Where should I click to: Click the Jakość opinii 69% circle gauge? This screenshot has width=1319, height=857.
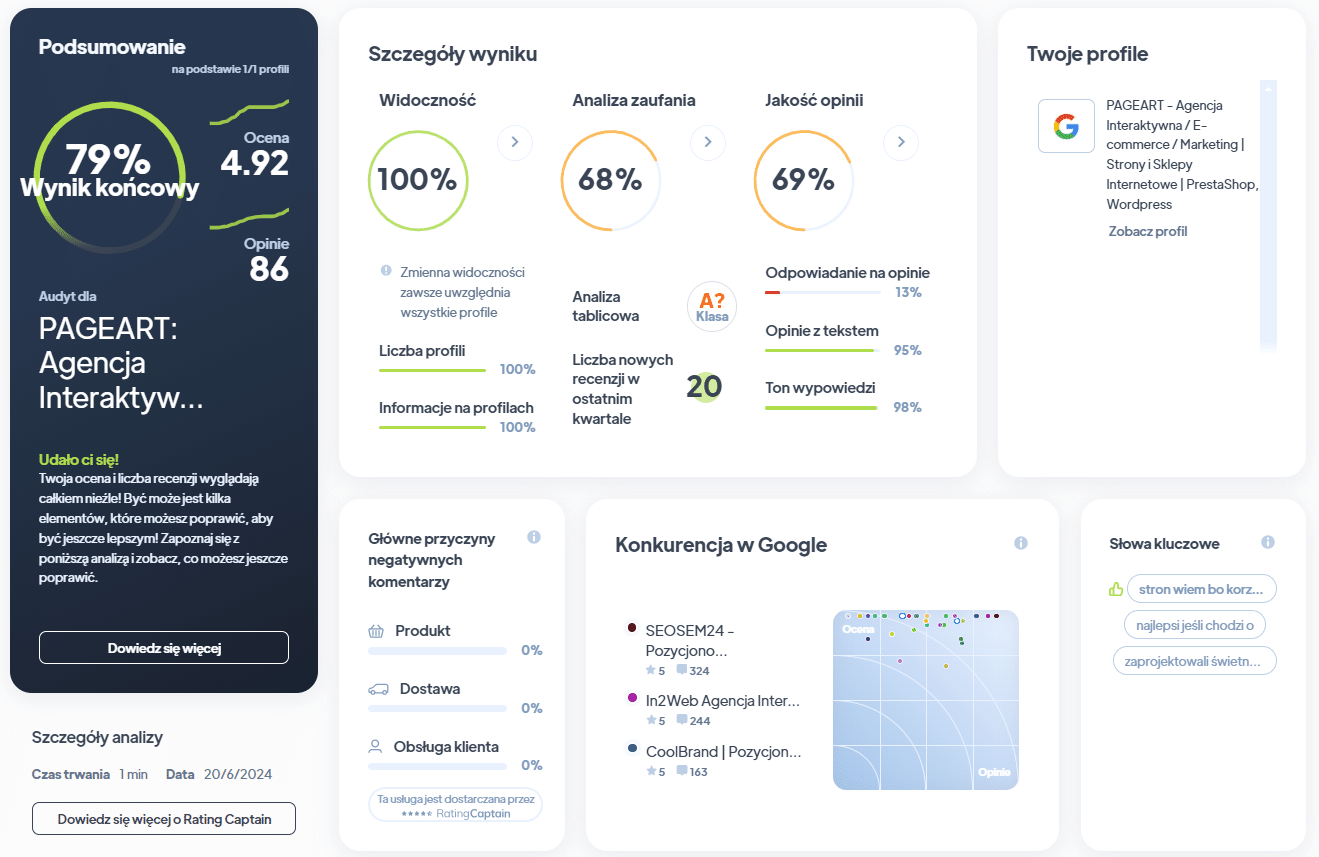click(803, 180)
